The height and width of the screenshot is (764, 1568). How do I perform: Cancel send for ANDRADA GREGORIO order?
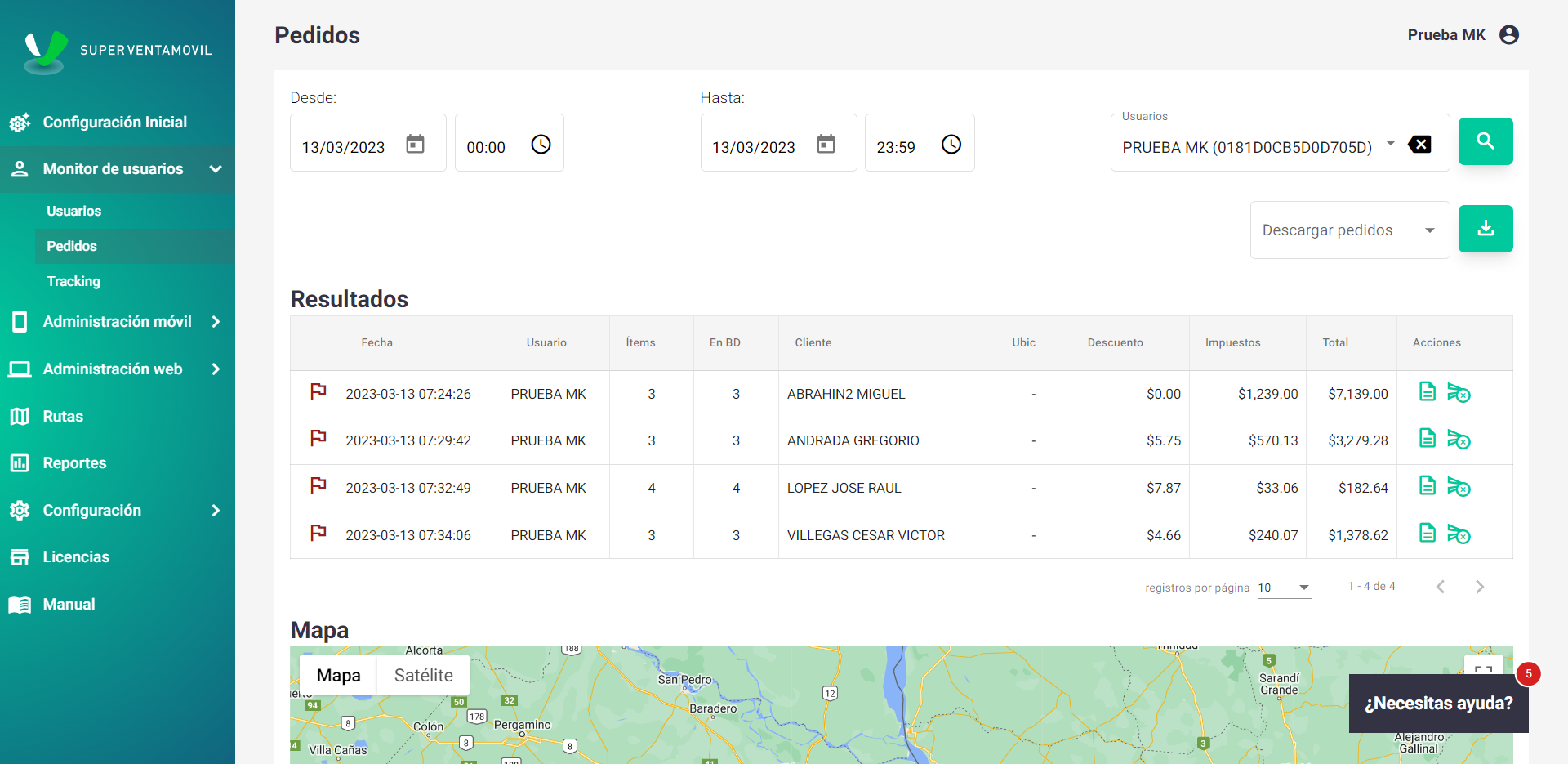pyautogui.click(x=1459, y=440)
